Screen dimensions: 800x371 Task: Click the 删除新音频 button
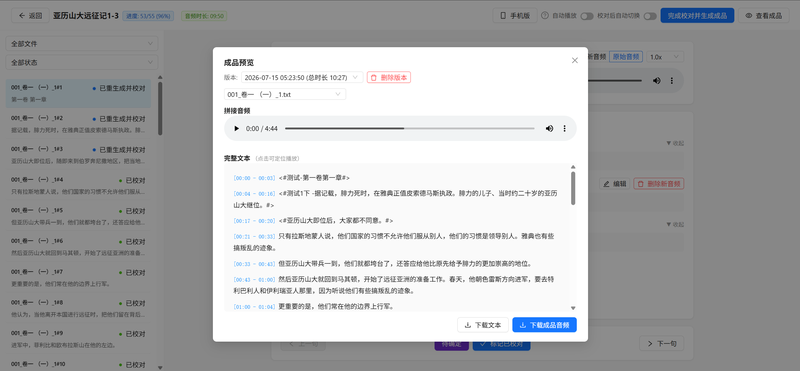pyautogui.click(x=659, y=184)
